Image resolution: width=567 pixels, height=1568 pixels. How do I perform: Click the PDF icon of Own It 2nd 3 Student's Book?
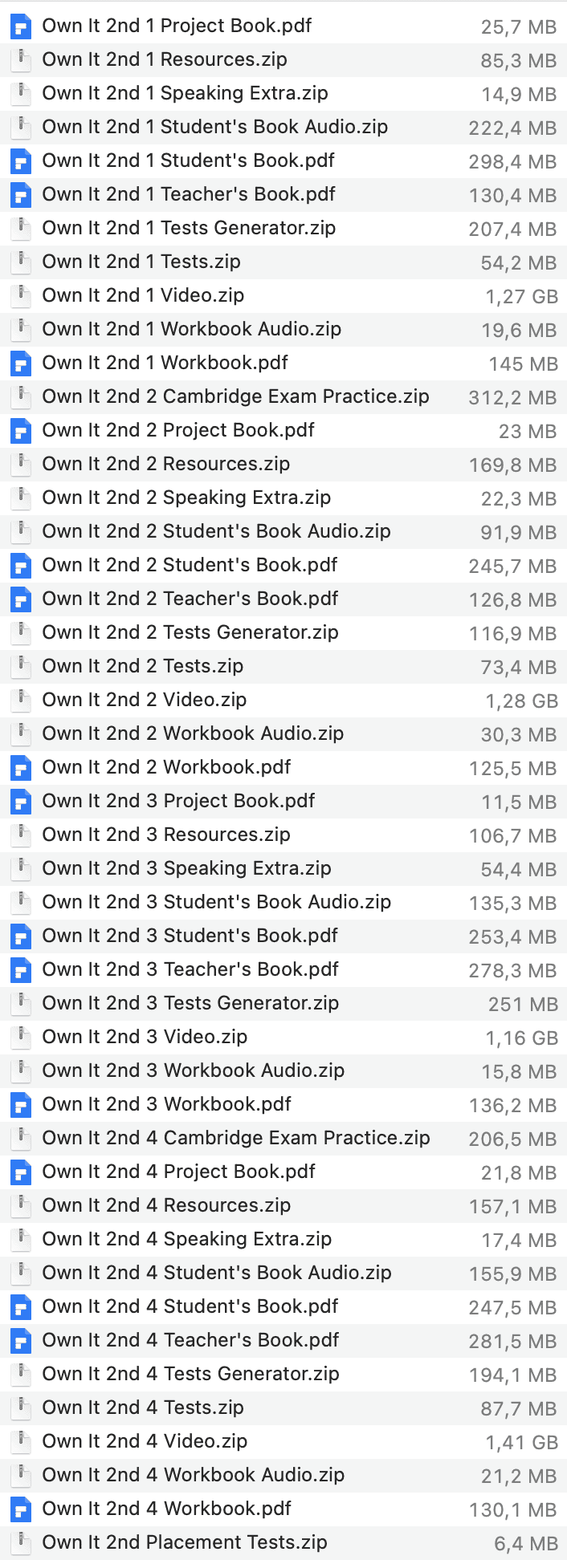pos(20,936)
